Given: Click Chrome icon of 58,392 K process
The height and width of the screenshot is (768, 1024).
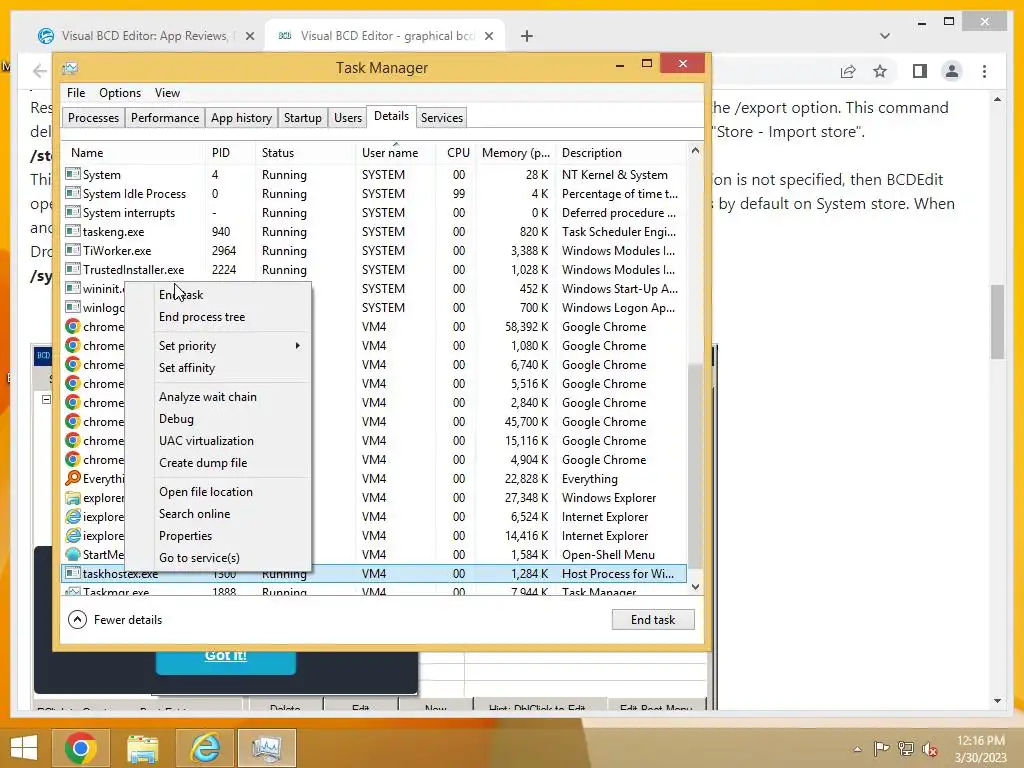Looking at the screenshot, I should pyautogui.click(x=73, y=327).
